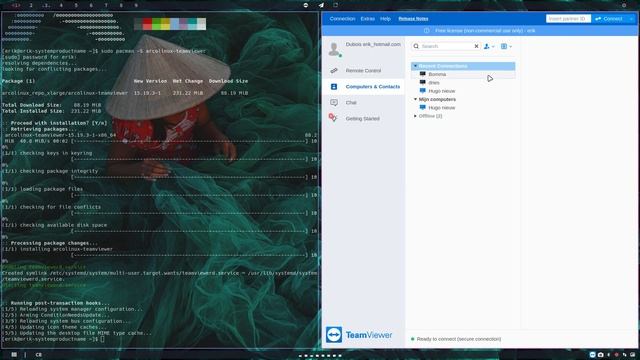This screenshot has height=360, width=640.
Task: Click the gear icon at top right corner
Action: click(x=624, y=5)
